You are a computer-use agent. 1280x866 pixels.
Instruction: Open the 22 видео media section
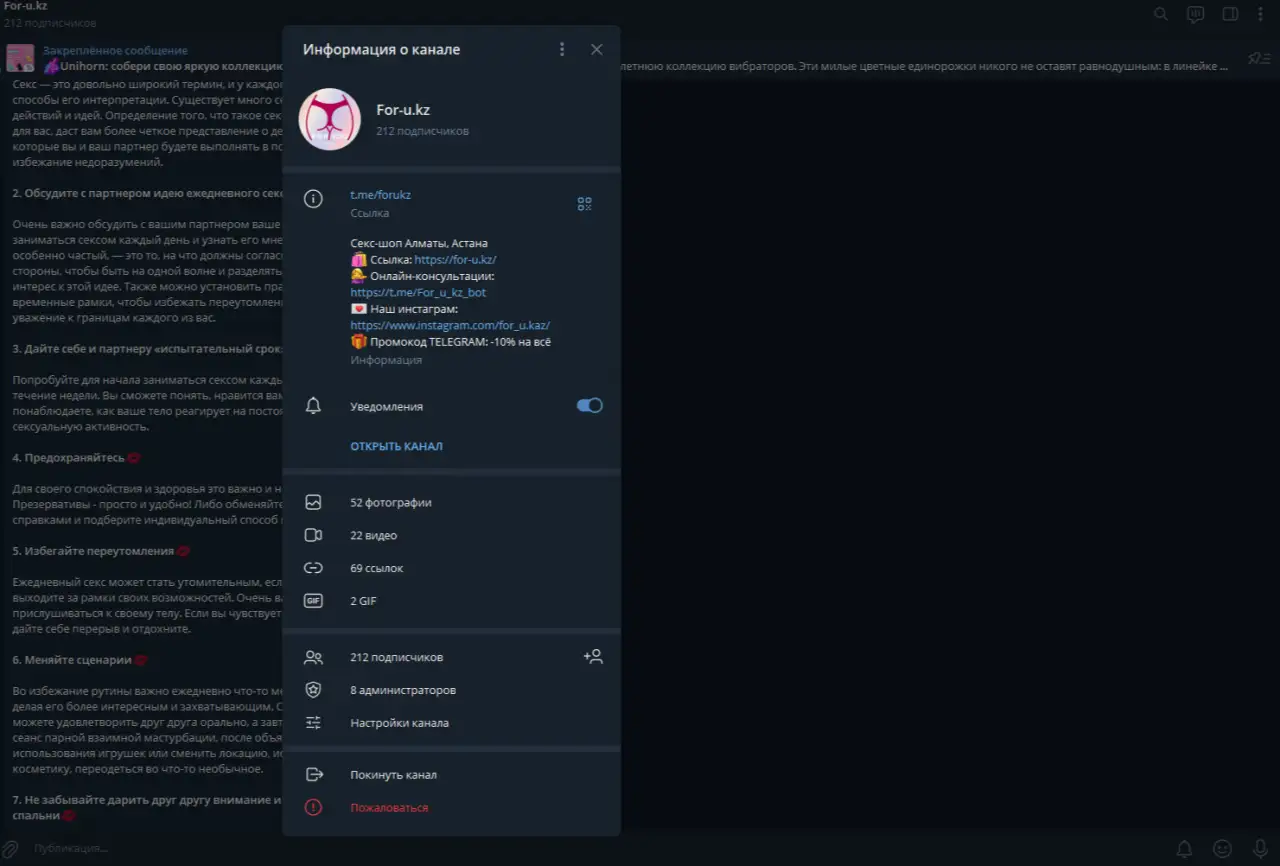(374, 536)
